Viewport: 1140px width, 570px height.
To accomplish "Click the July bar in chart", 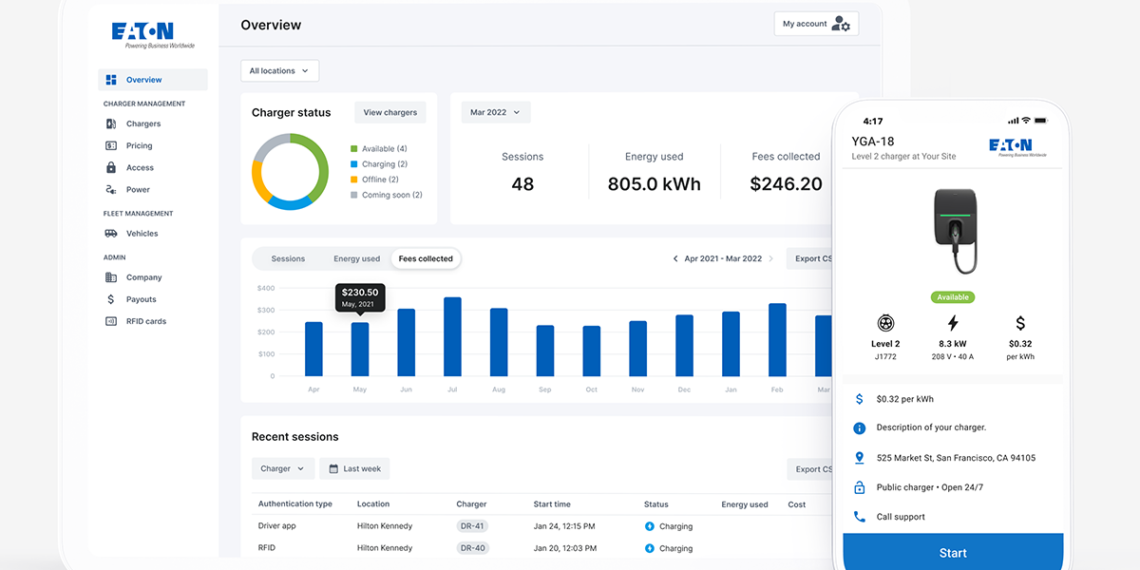I will point(452,337).
